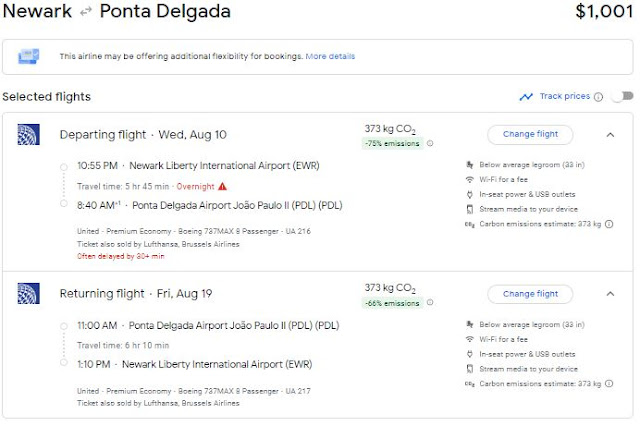Click the Track prices graph icon
Viewport: 640px width, 426px height.
[x=526, y=97]
